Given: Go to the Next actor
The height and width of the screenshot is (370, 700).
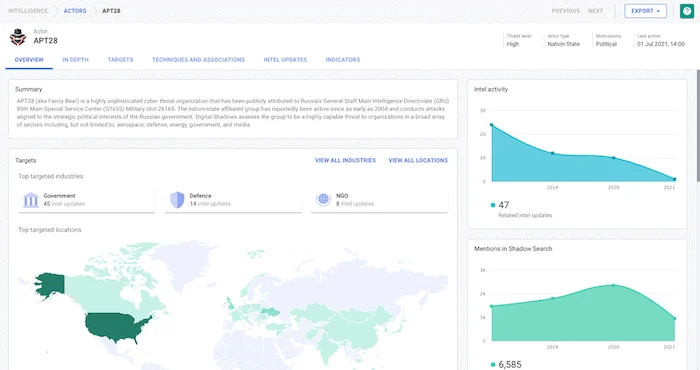Looking at the screenshot, I should (x=595, y=11).
